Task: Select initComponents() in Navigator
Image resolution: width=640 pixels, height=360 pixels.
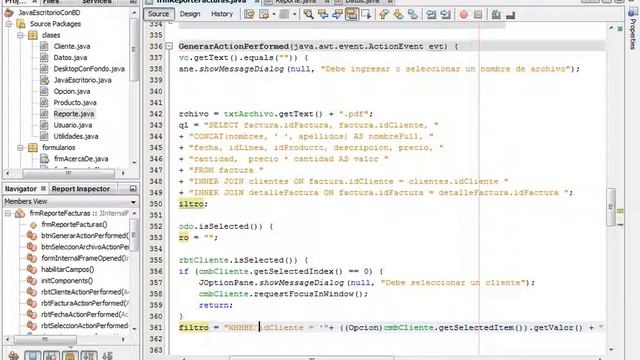Action: tap(67, 281)
